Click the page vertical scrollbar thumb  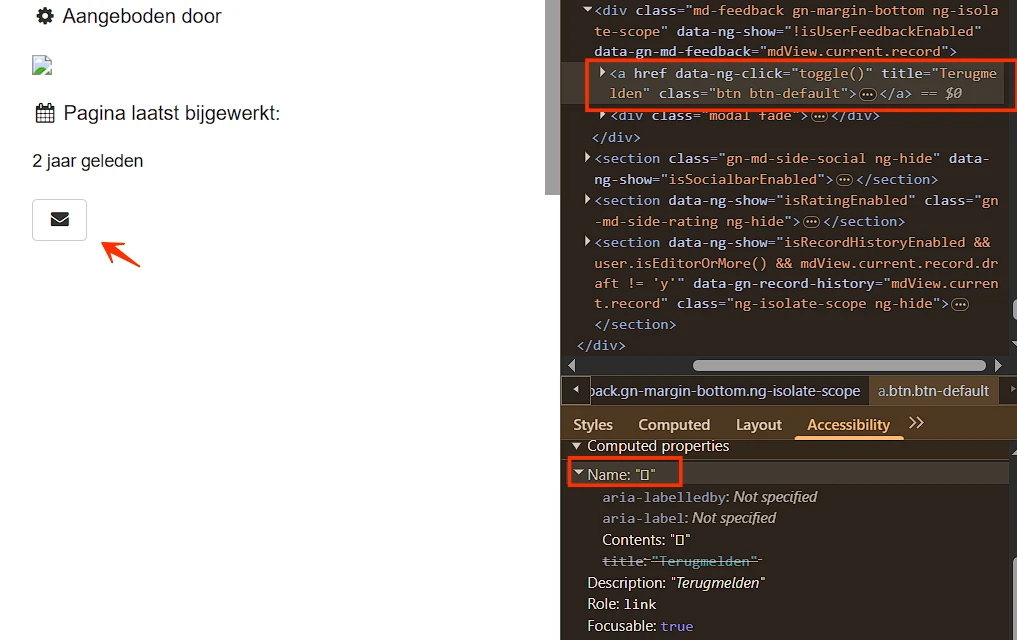click(x=552, y=97)
